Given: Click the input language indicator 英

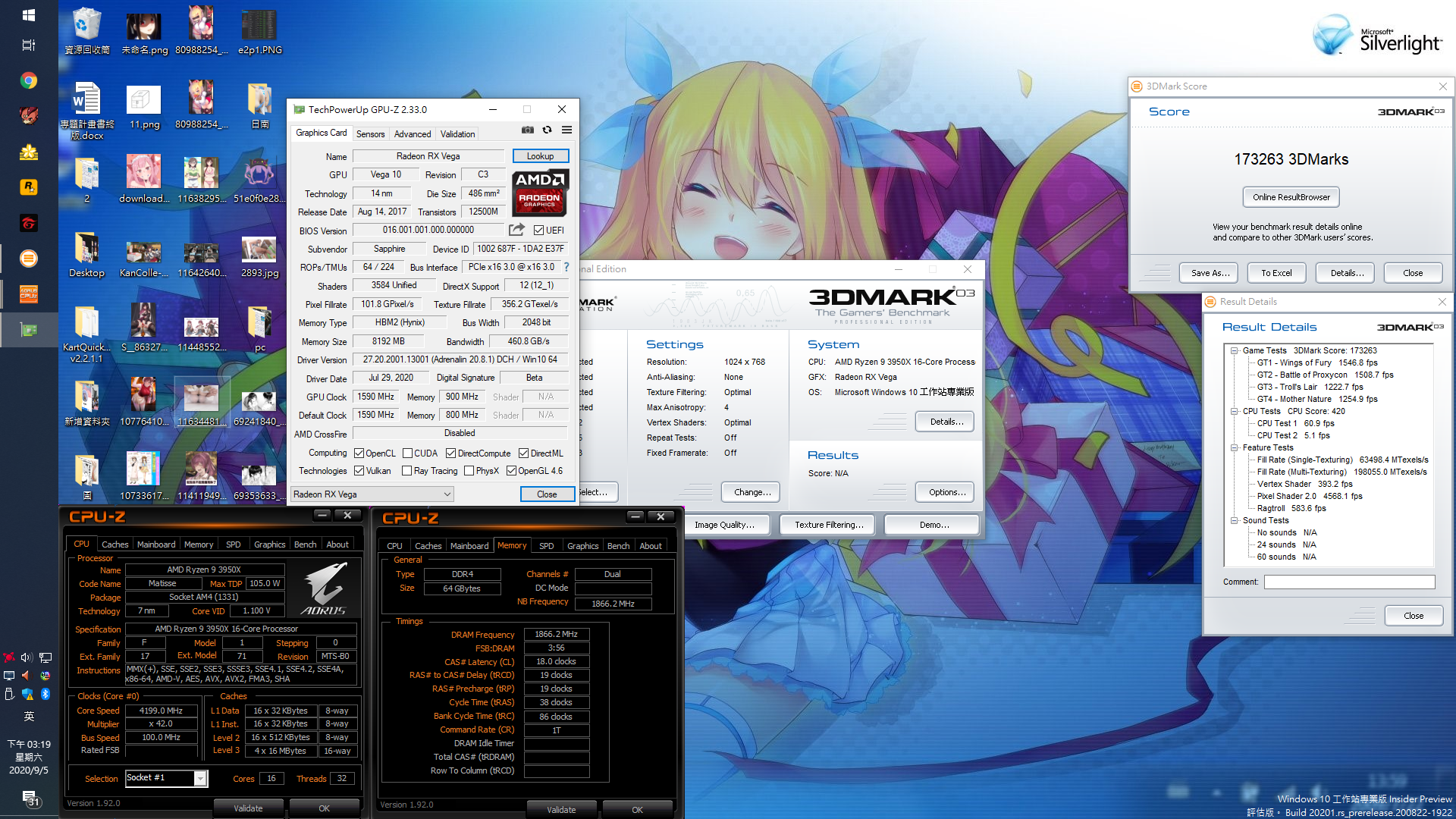Looking at the screenshot, I should pos(29,716).
